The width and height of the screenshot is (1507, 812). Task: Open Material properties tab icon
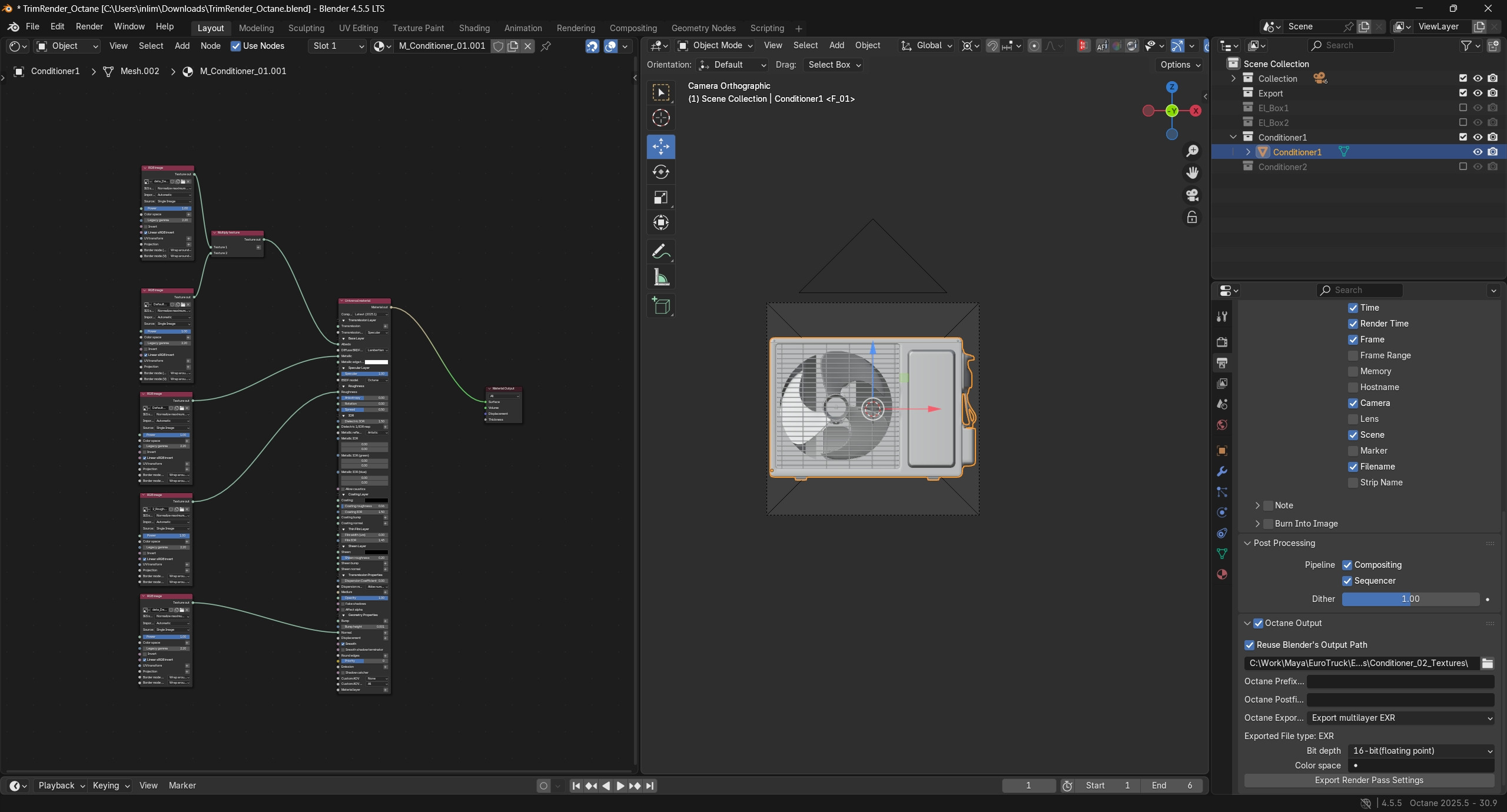click(x=1222, y=574)
